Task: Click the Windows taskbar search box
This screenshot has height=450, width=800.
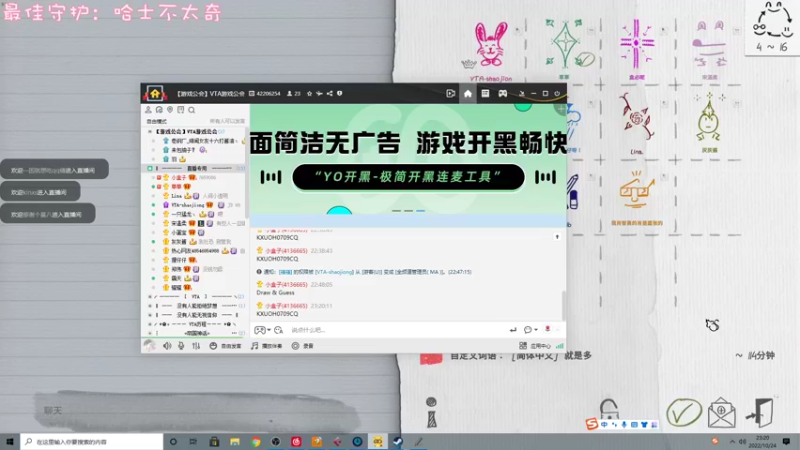Action: click(x=92, y=441)
